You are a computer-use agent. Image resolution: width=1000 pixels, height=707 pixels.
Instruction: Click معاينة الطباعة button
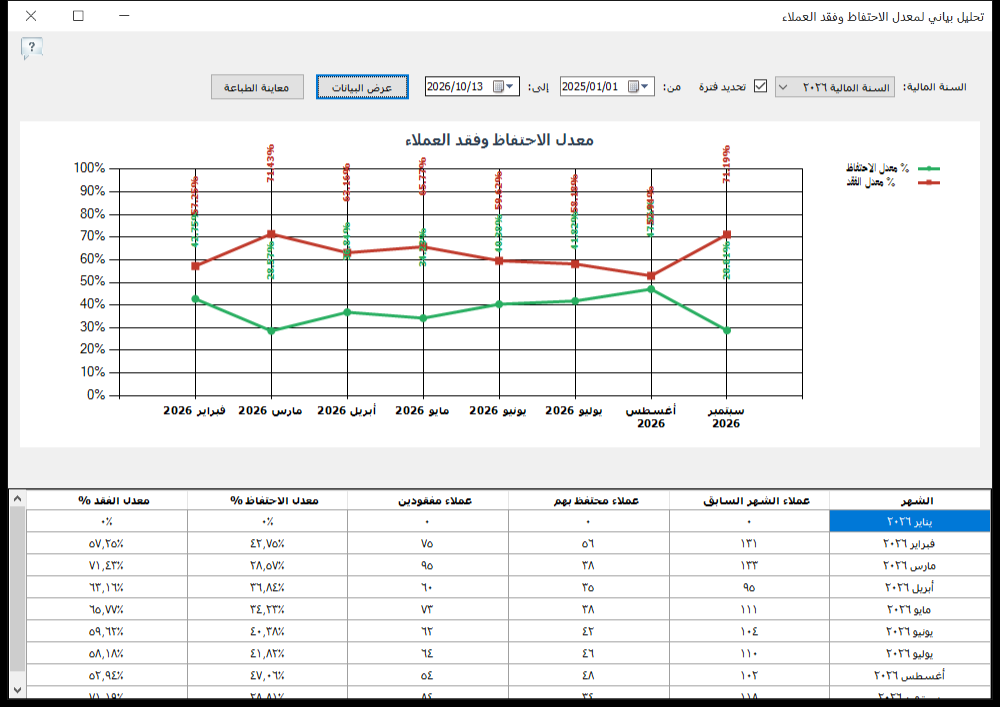point(256,87)
